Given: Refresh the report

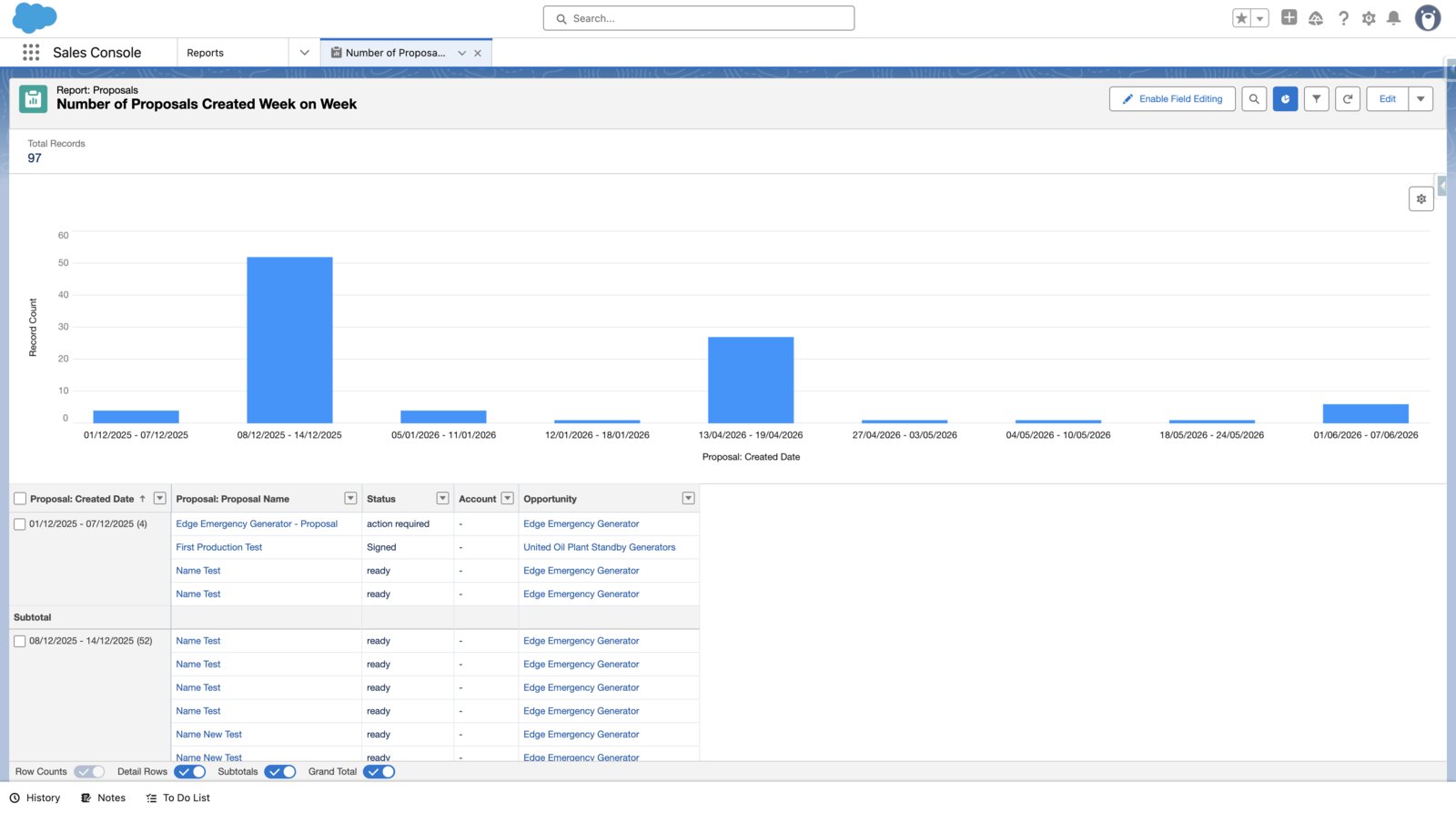Looking at the screenshot, I should click(x=1348, y=99).
